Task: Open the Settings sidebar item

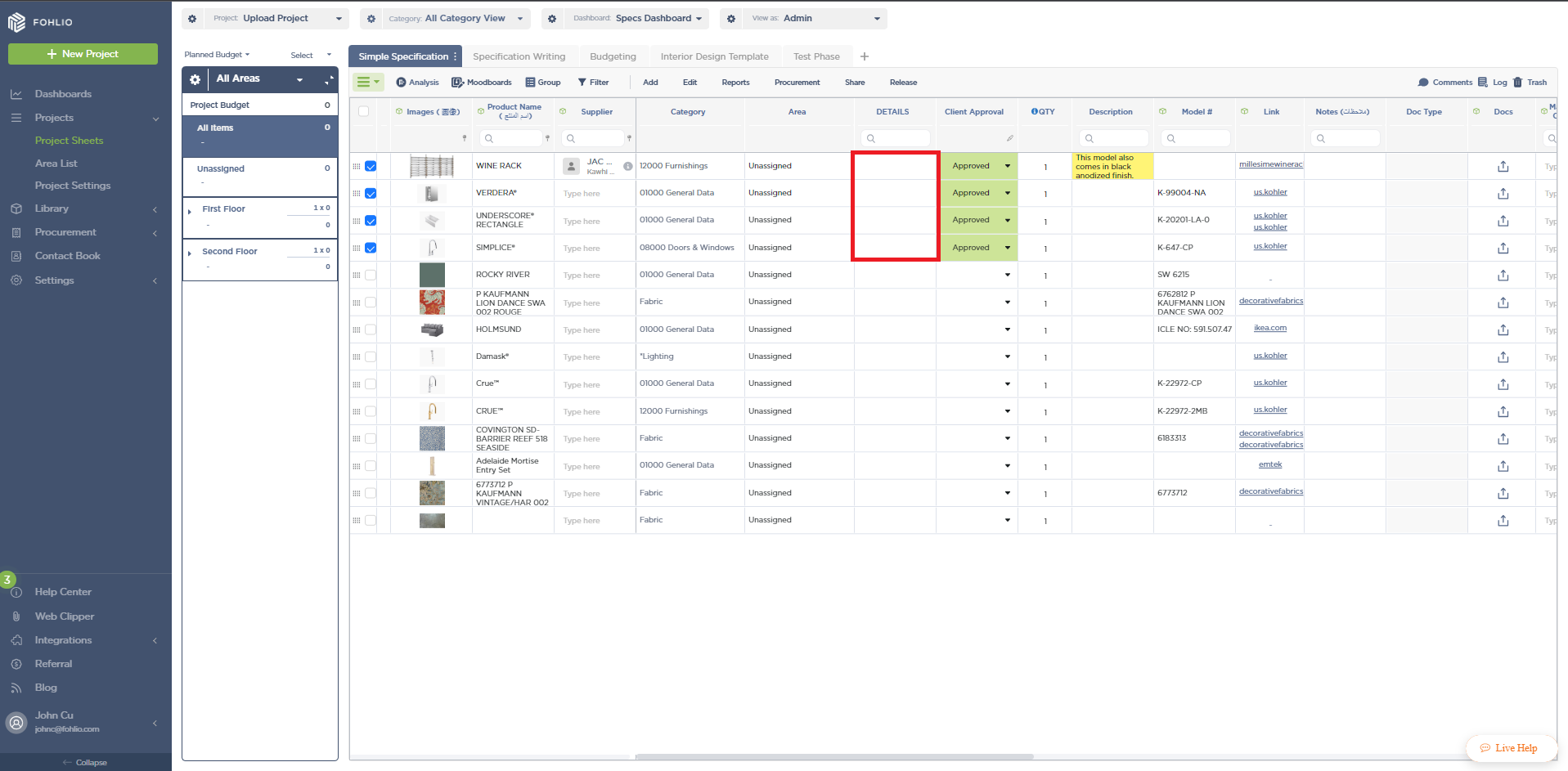Action: click(54, 280)
